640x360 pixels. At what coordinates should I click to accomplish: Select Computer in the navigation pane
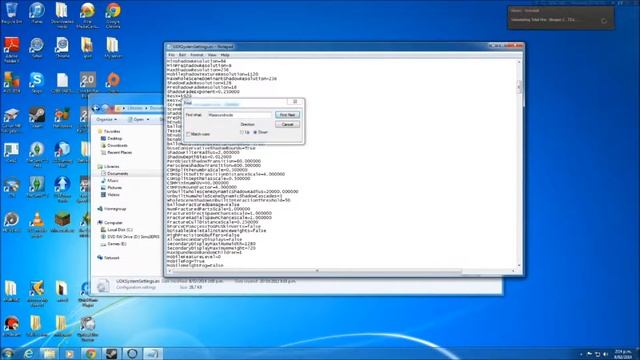113,223
